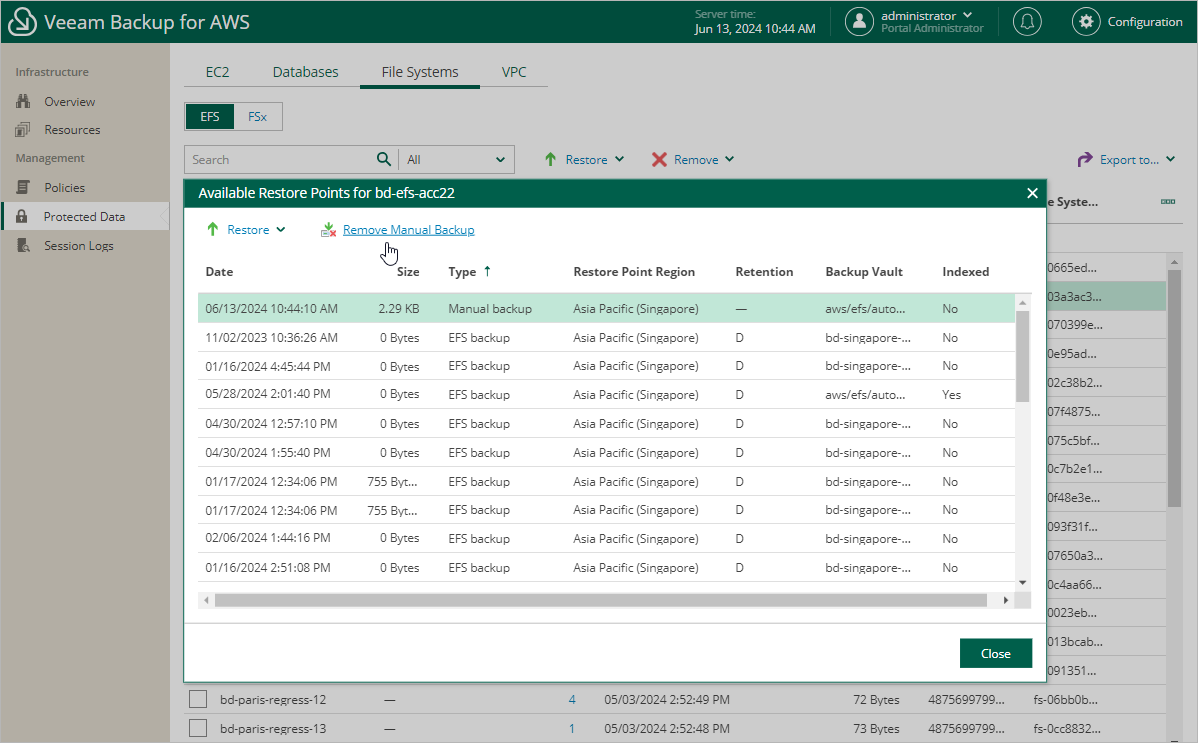Viewport: 1198px width, 743px height.
Task: Sort by the Indexed column header
Action: (965, 271)
